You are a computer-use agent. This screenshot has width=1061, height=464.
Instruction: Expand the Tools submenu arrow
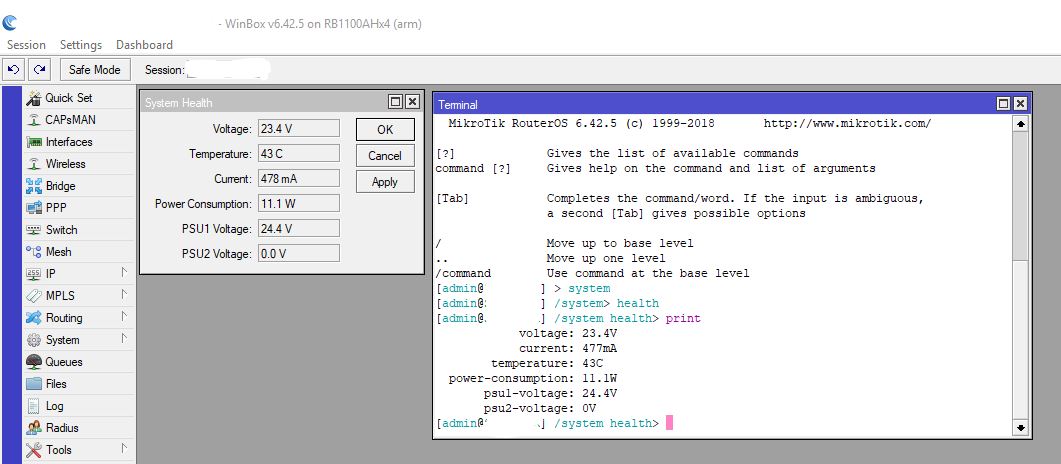click(124, 448)
